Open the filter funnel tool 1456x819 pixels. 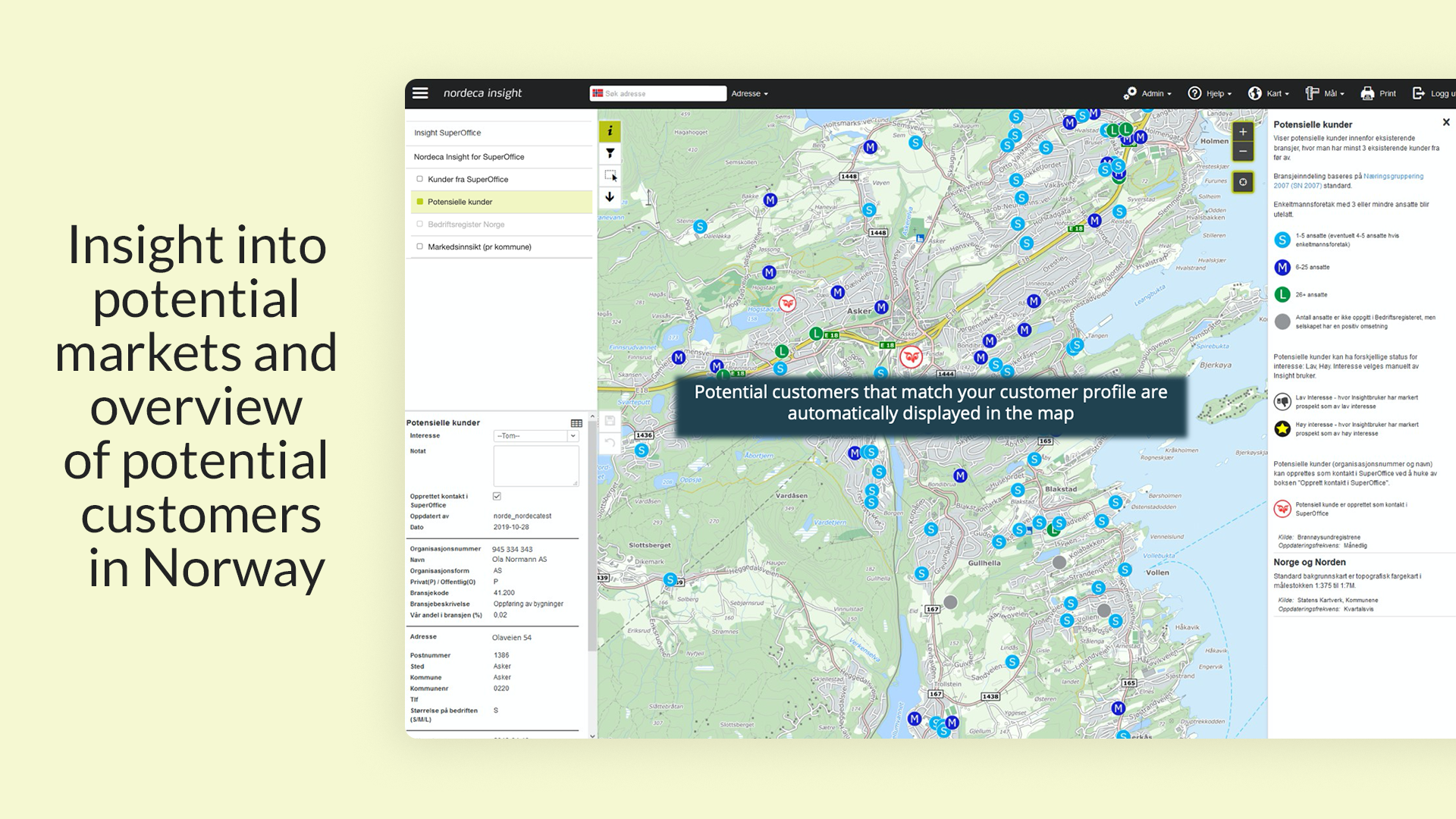click(x=610, y=153)
